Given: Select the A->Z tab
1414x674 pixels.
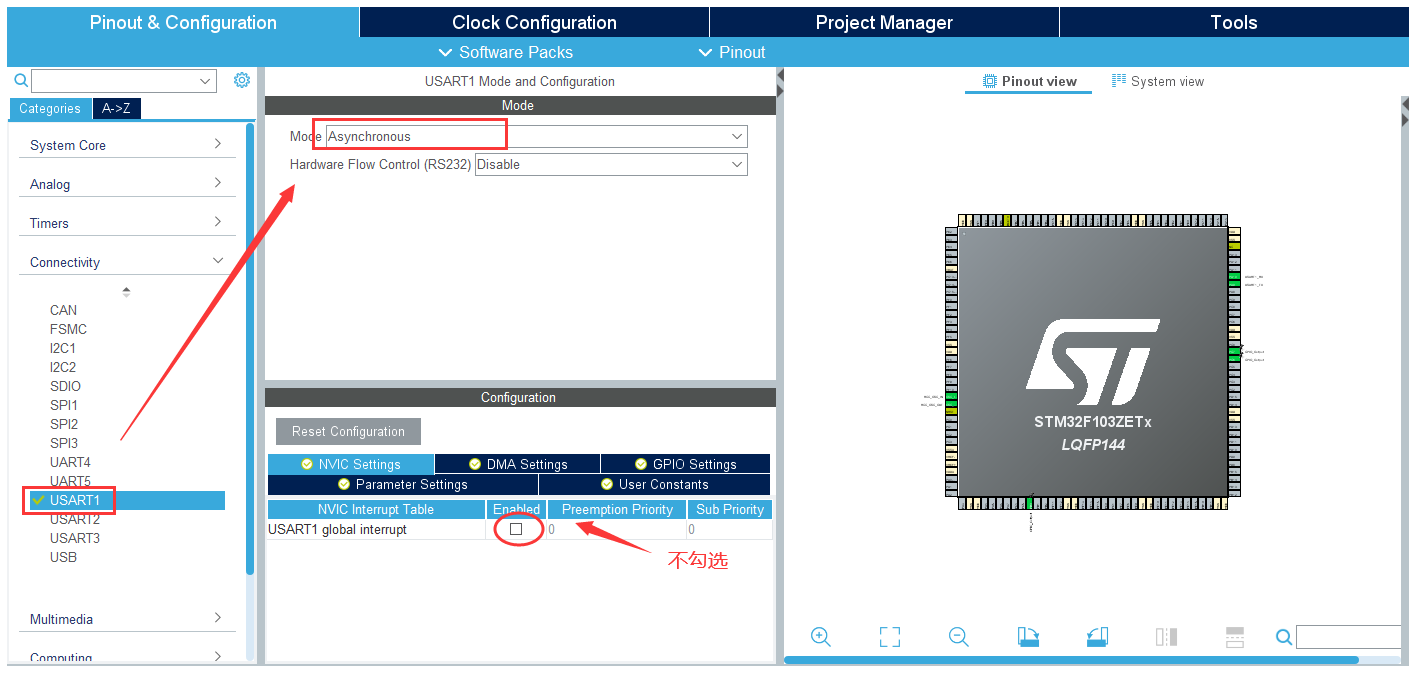Looking at the screenshot, I should click(x=116, y=109).
